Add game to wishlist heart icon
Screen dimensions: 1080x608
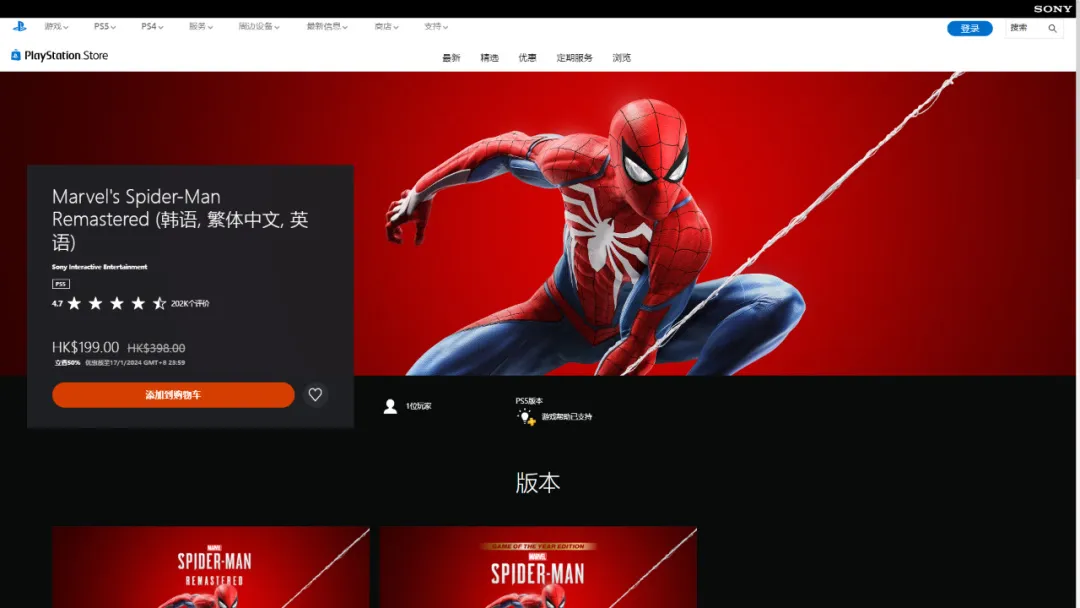(x=315, y=395)
